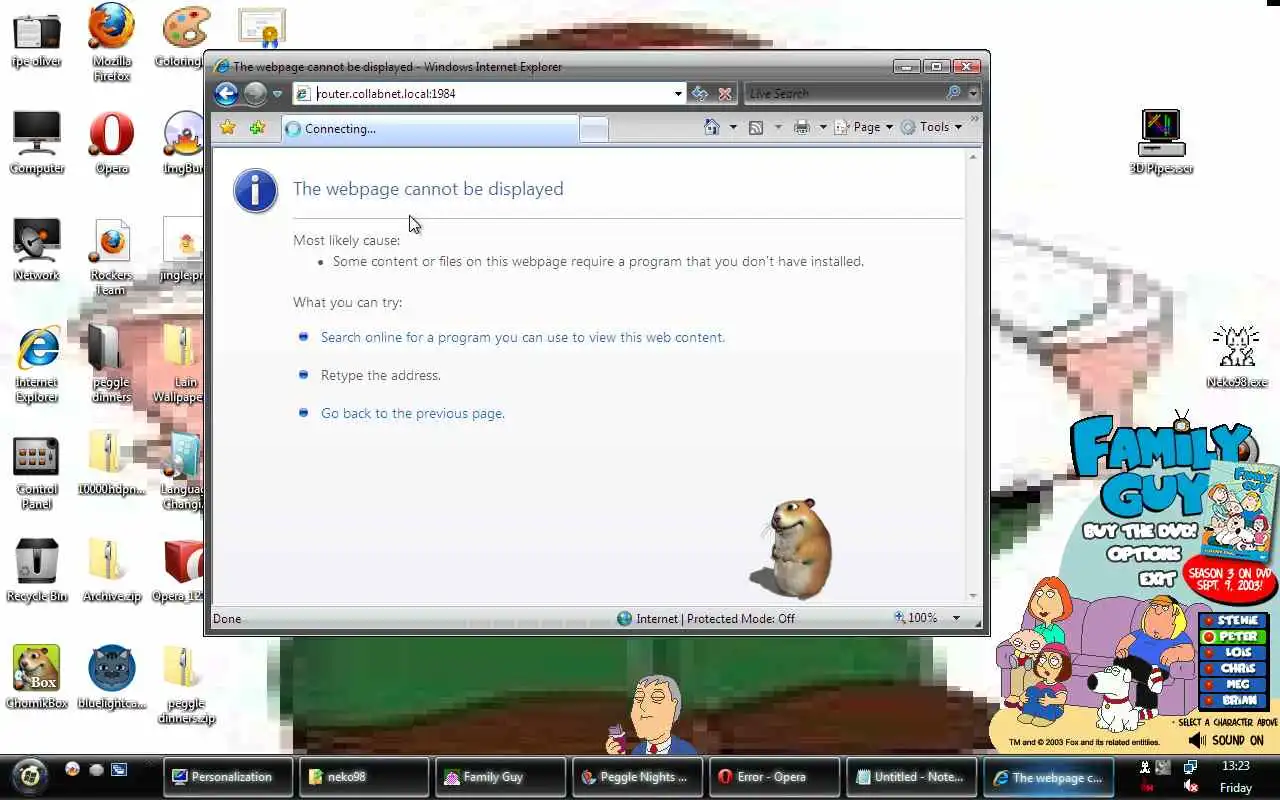Select Lois in Family Guy character list
This screenshot has height=800, width=1280.
click(x=1232, y=652)
